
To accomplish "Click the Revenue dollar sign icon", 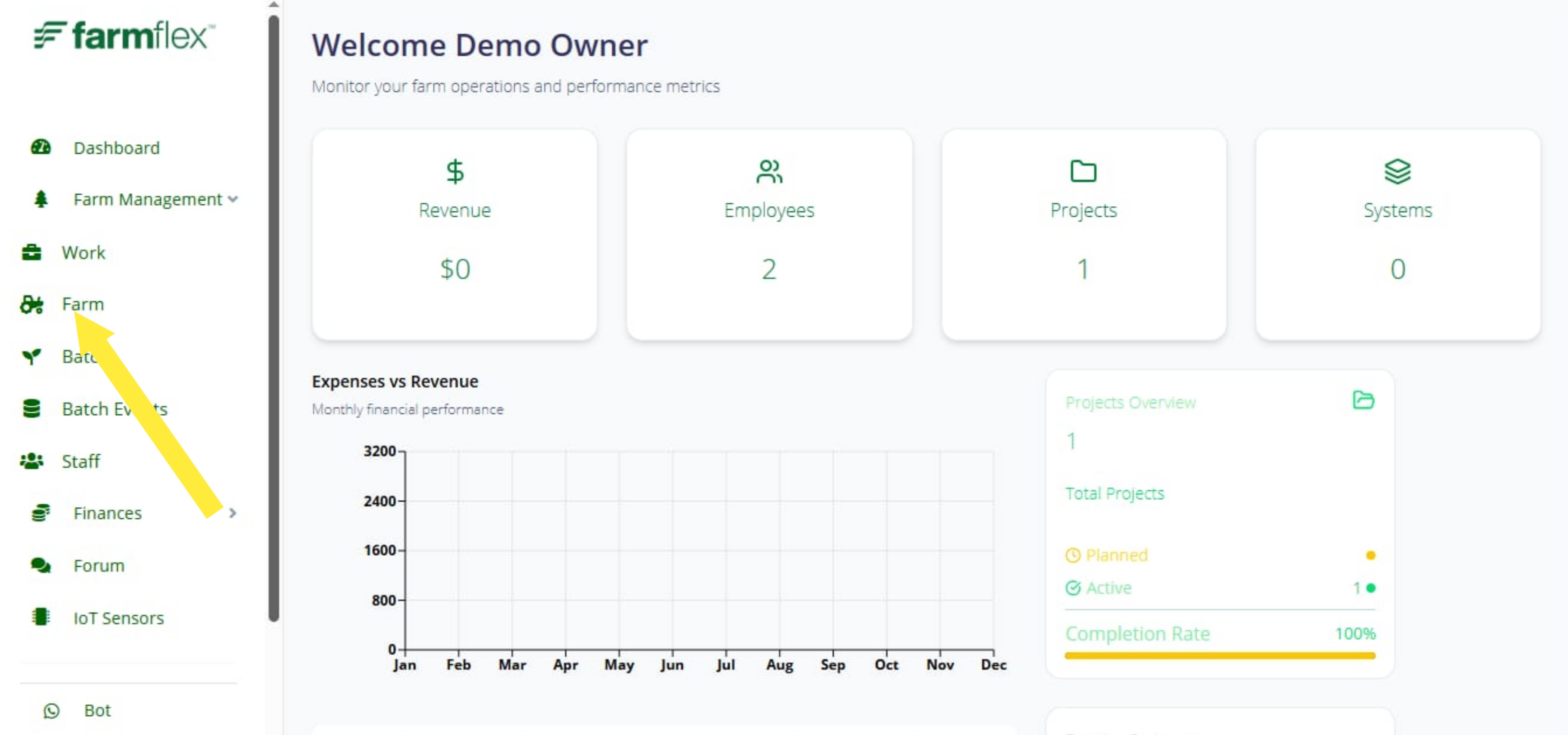I will tap(455, 172).
